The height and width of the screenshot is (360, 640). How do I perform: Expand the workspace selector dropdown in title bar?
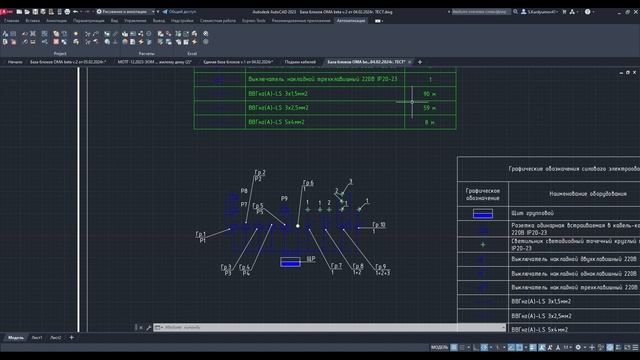[153, 12]
